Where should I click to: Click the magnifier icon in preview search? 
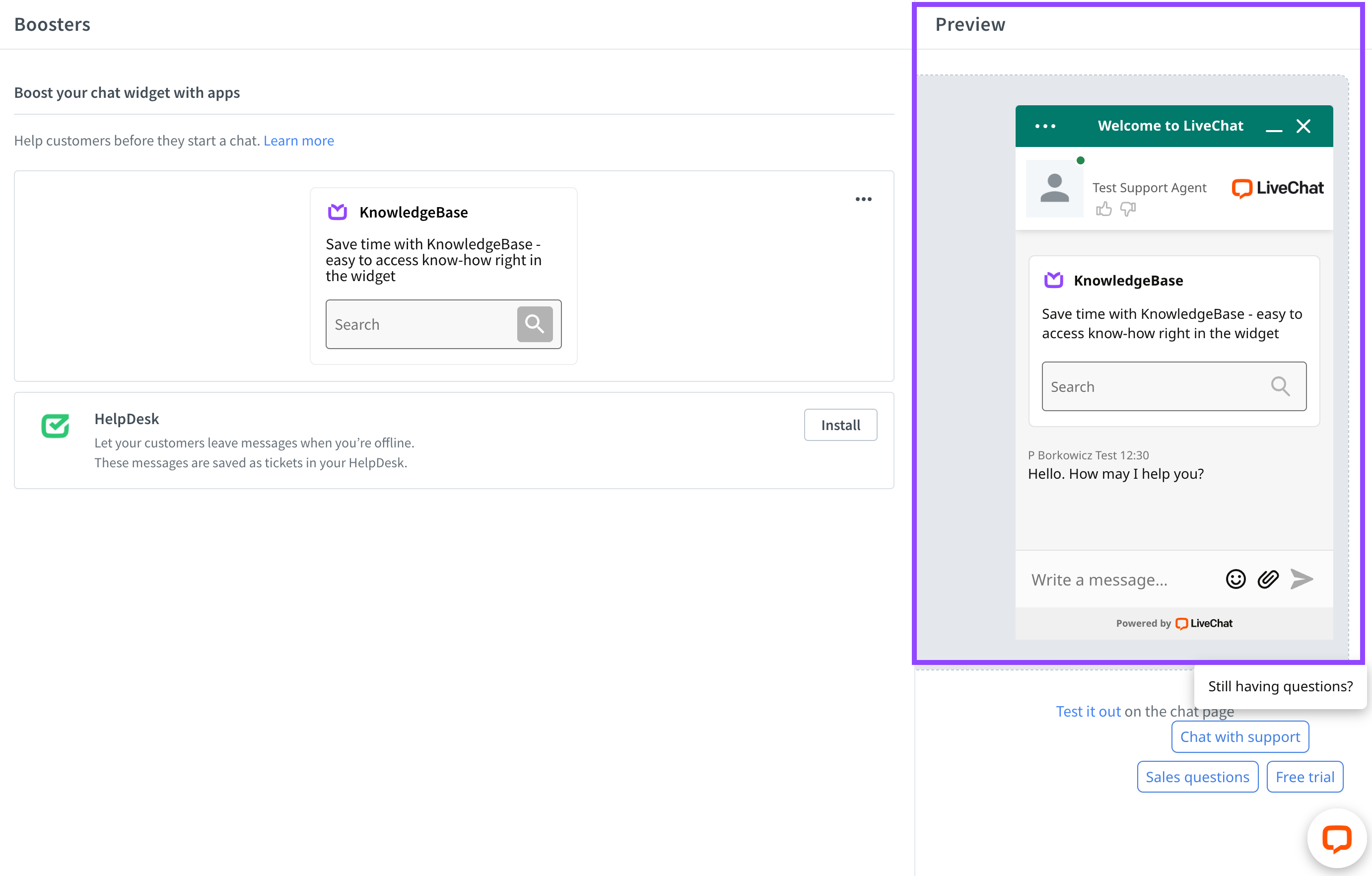tap(1280, 386)
